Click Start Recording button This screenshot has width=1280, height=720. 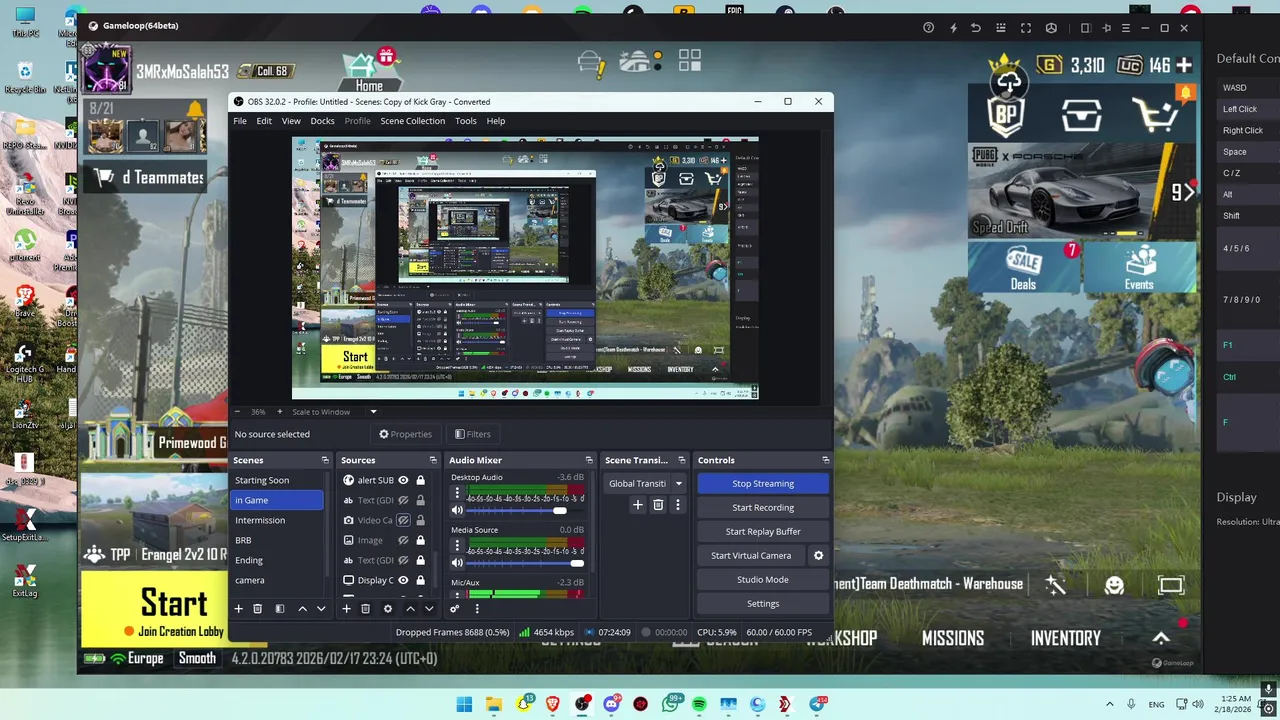763,507
